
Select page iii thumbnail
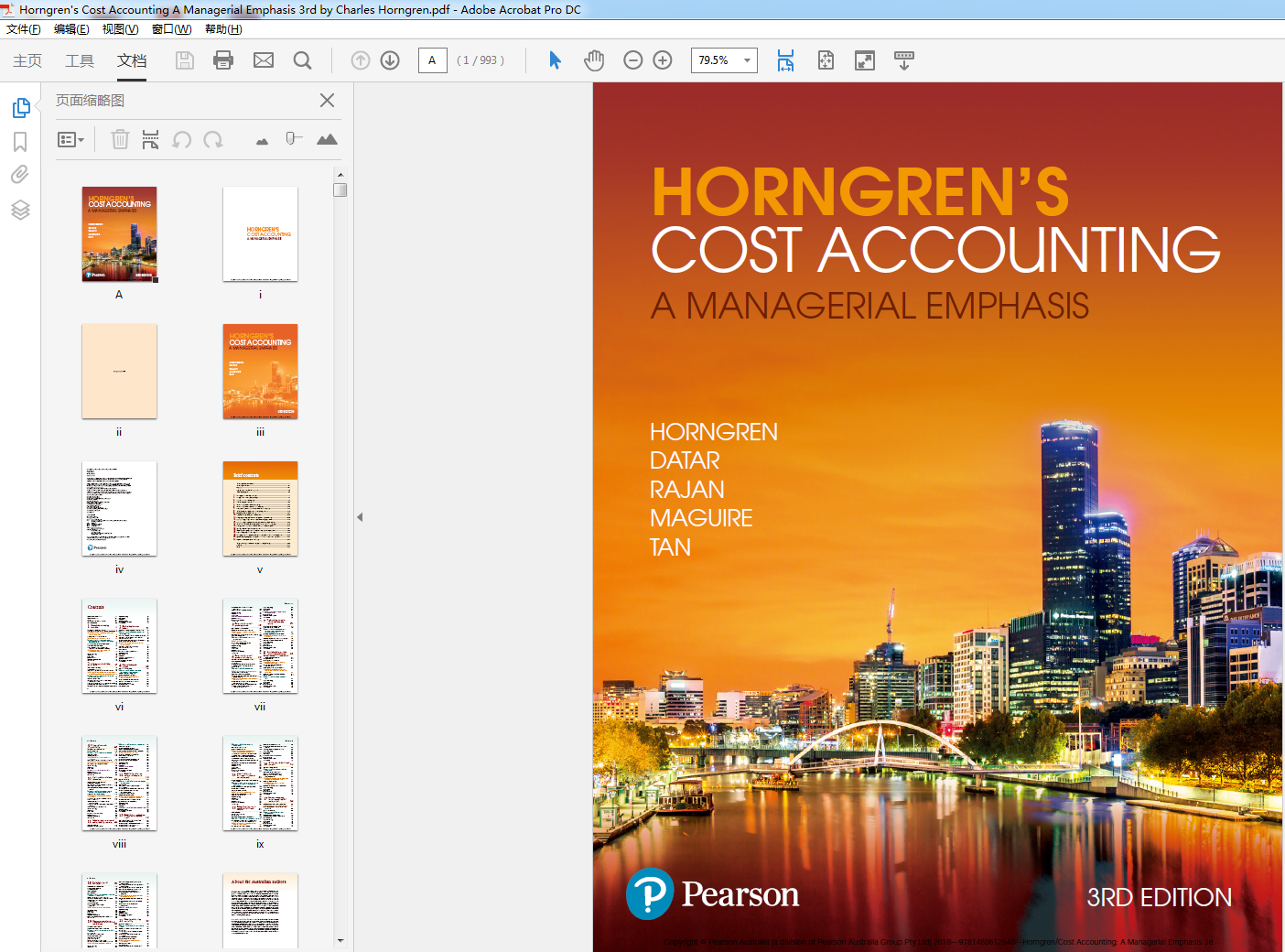(260, 372)
